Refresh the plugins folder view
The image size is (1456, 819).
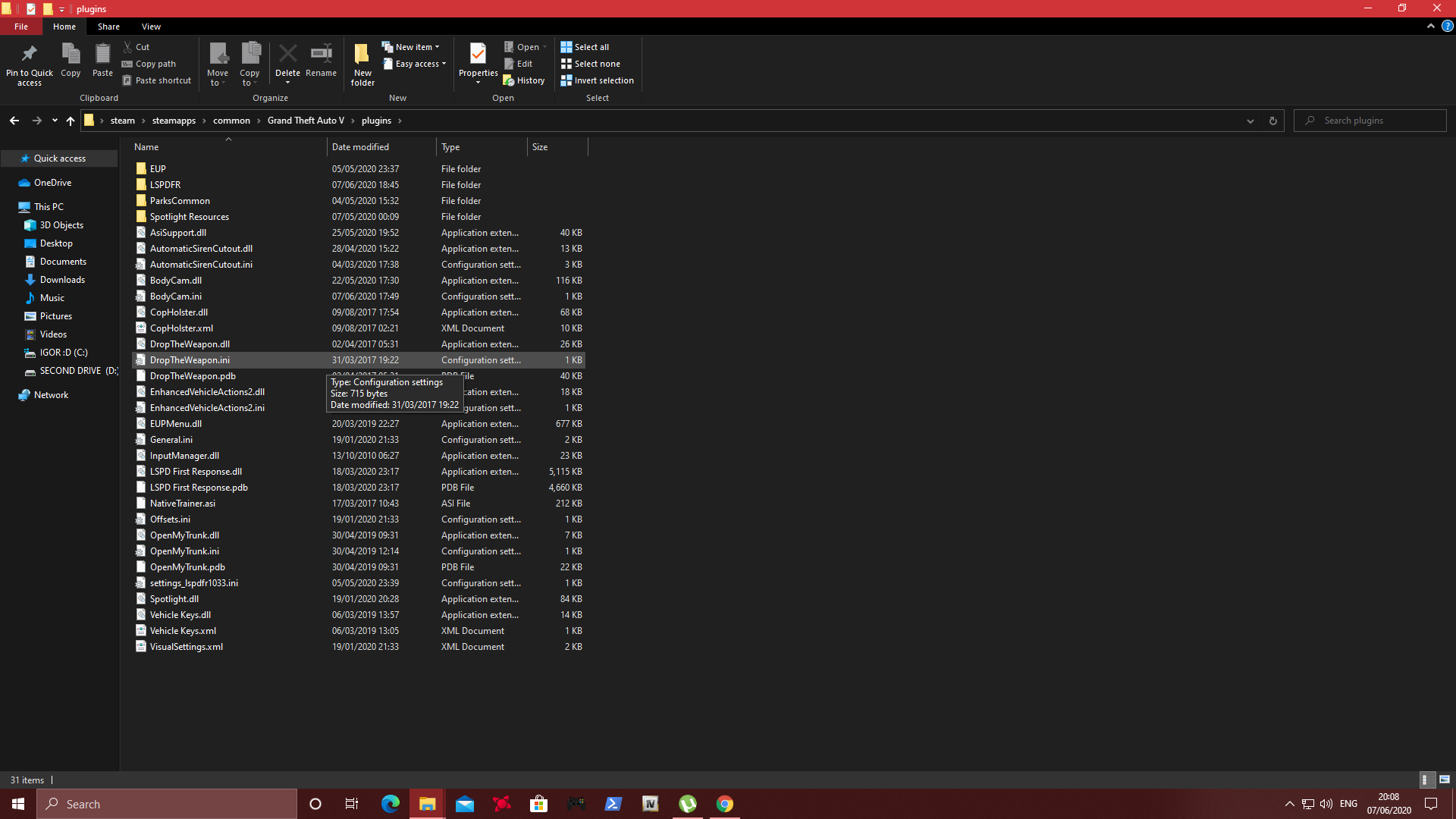[1273, 121]
